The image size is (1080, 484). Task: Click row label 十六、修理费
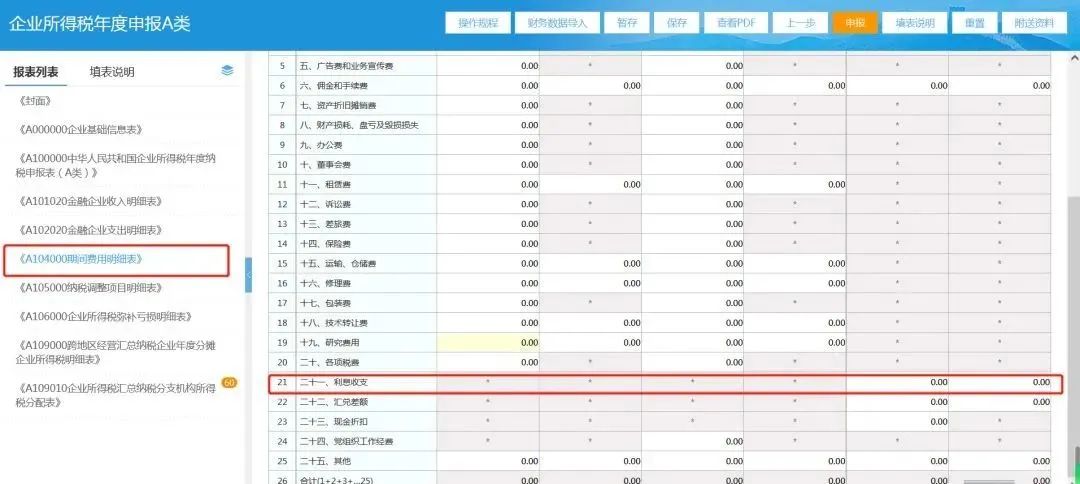click(325, 283)
